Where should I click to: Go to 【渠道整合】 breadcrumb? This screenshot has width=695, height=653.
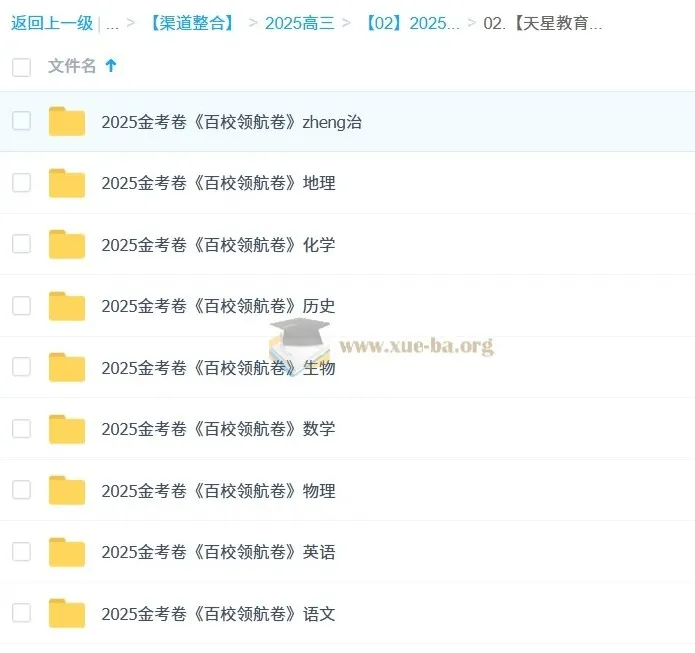point(192,23)
